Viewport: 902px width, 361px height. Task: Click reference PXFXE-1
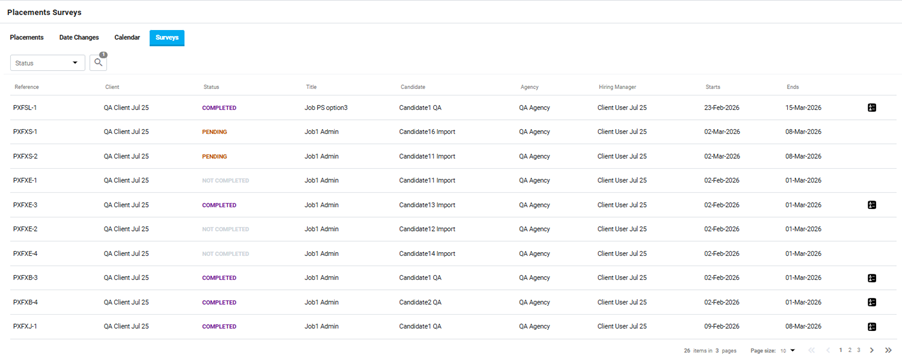[25, 180]
